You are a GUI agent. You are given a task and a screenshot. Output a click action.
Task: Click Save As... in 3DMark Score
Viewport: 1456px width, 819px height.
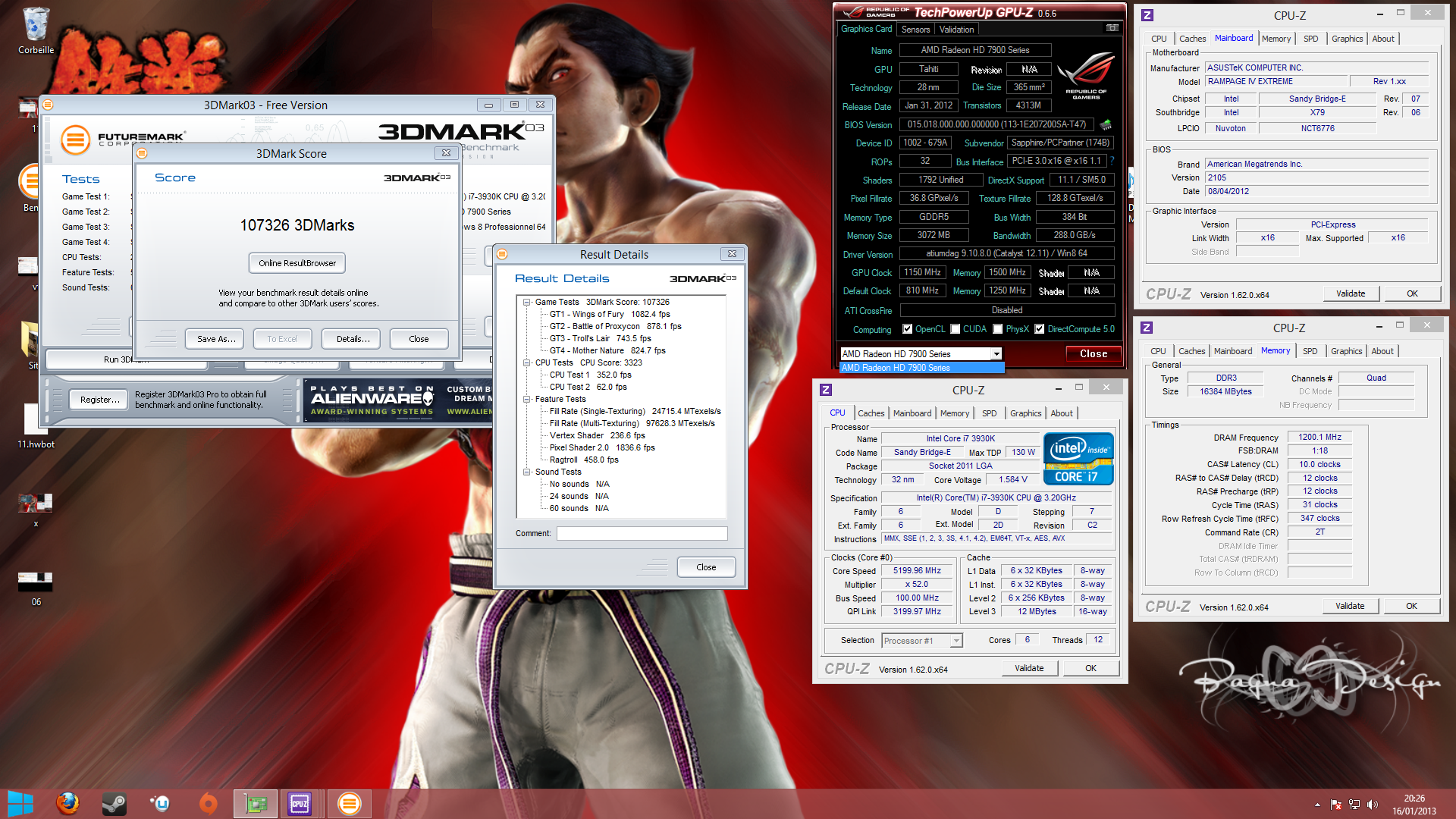216,339
